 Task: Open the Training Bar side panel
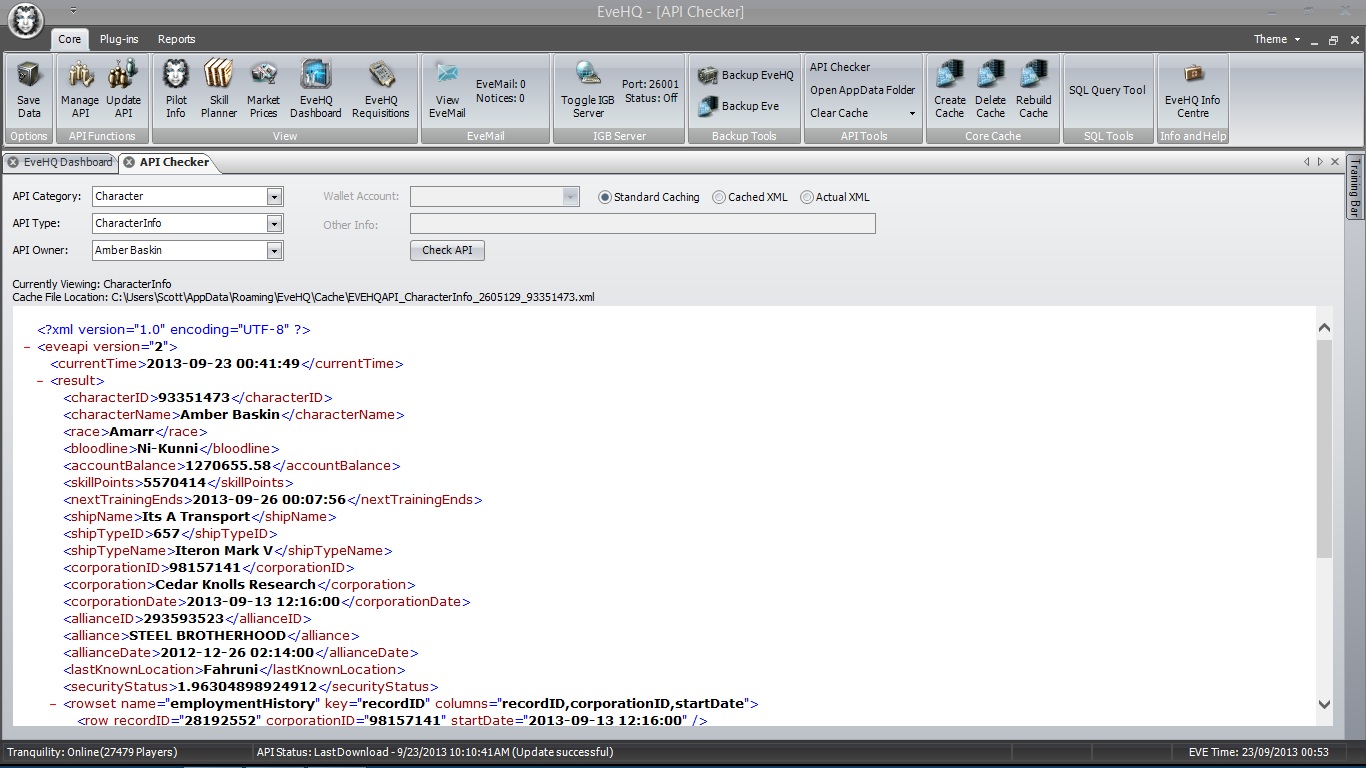pos(1355,187)
